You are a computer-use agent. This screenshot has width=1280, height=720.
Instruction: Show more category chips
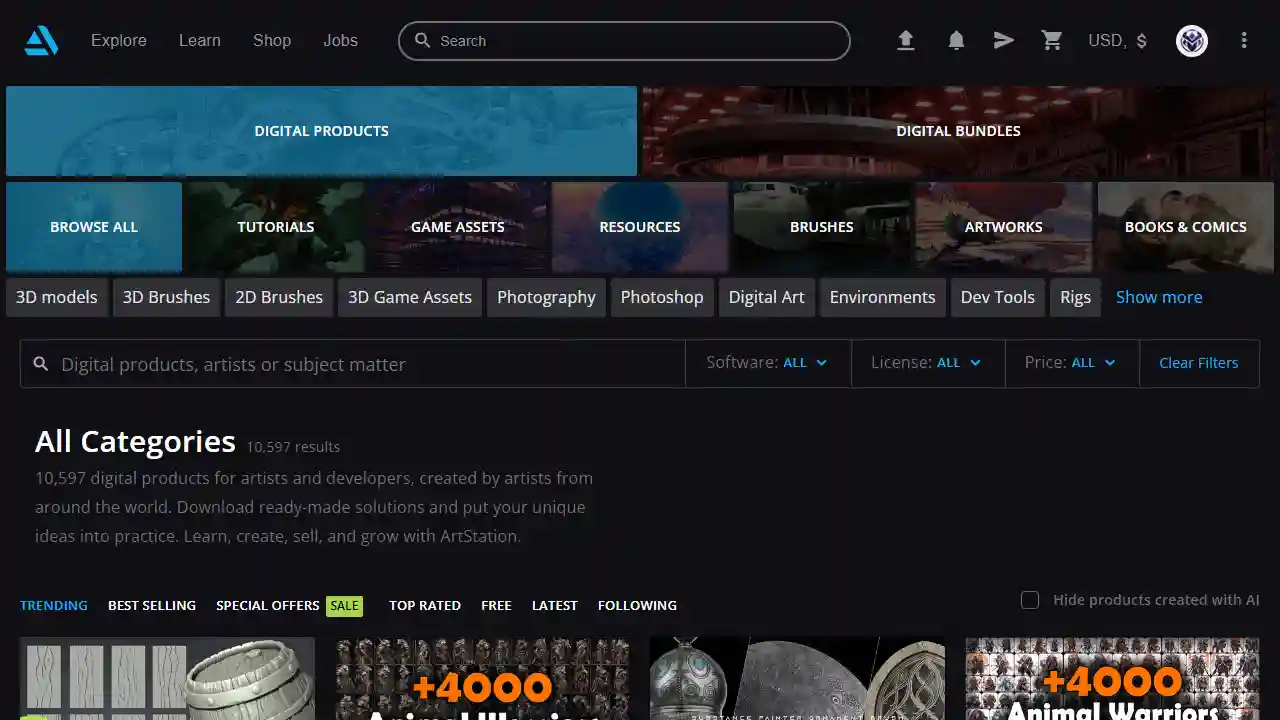tap(1159, 297)
